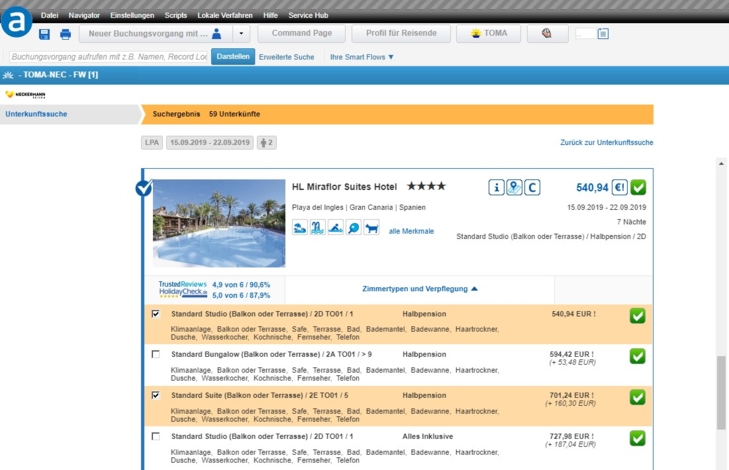
Task: Click the 15.09.2019 - 22.09.2019 date tag
Action: coord(210,143)
